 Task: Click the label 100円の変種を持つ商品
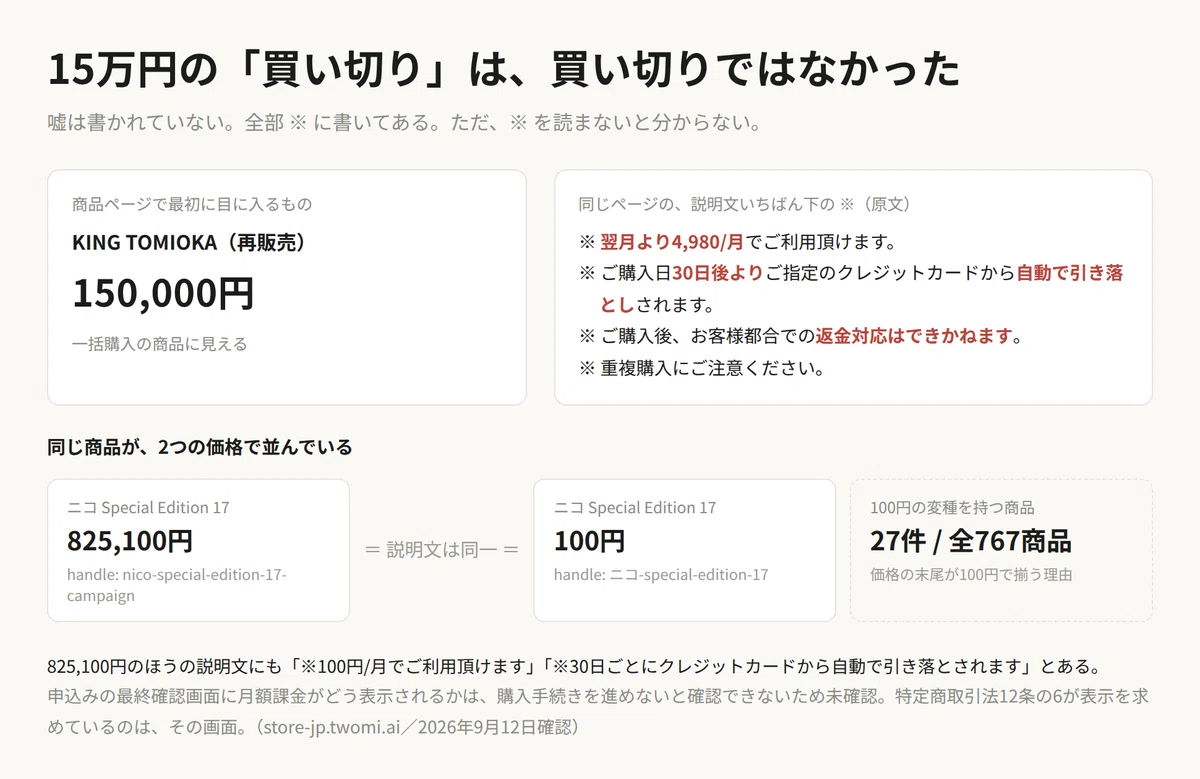(953, 508)
